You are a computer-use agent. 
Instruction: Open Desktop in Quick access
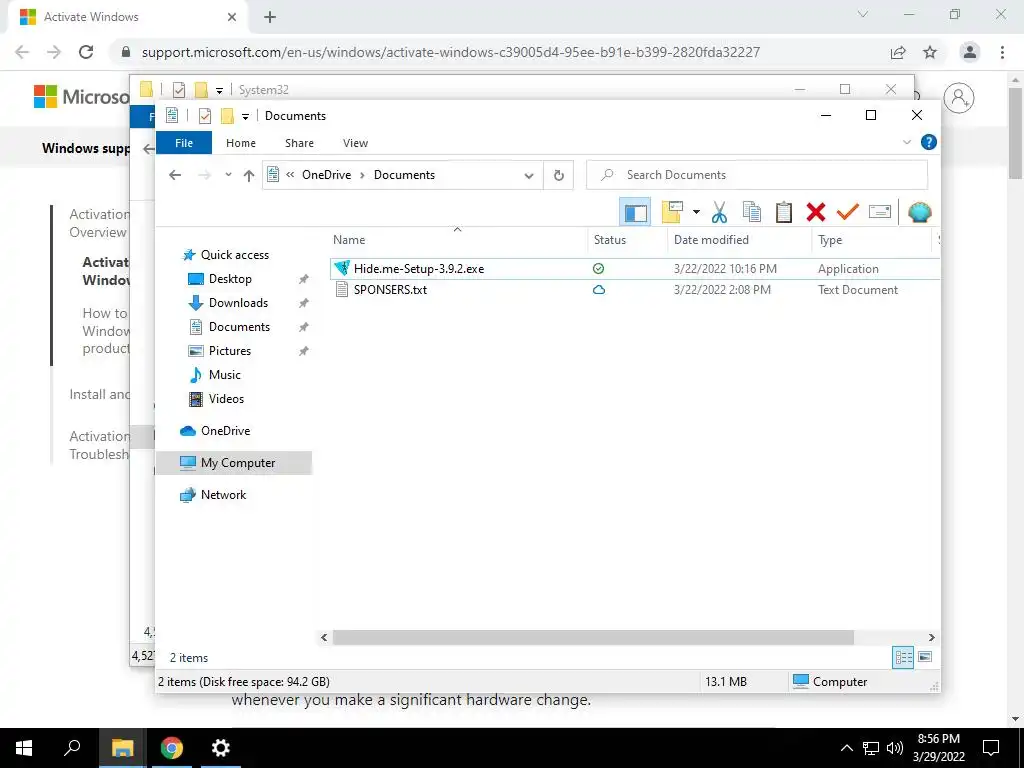tap(230, 279)
